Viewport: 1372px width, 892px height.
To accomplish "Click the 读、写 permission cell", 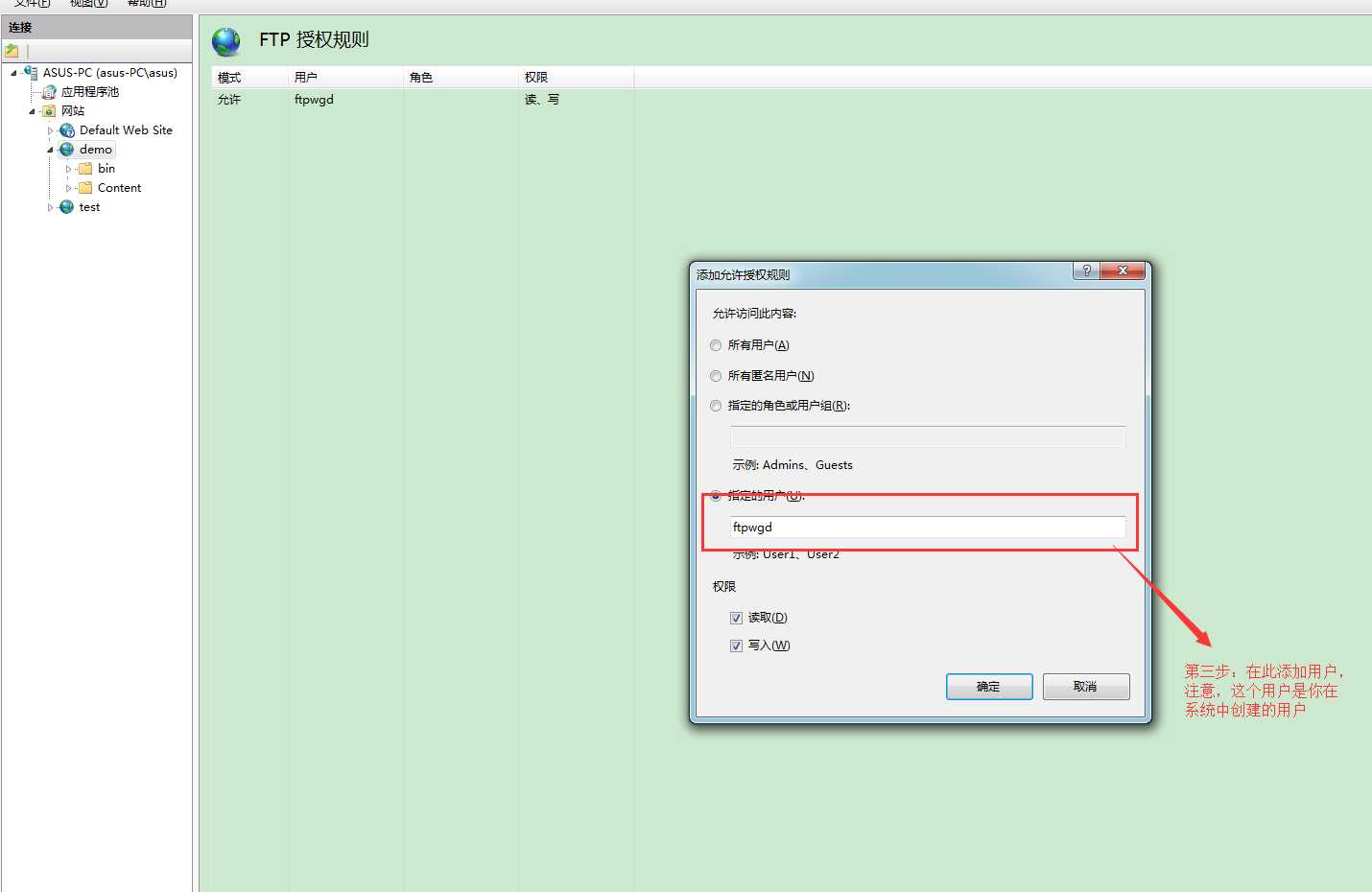I will click(542, 100).
